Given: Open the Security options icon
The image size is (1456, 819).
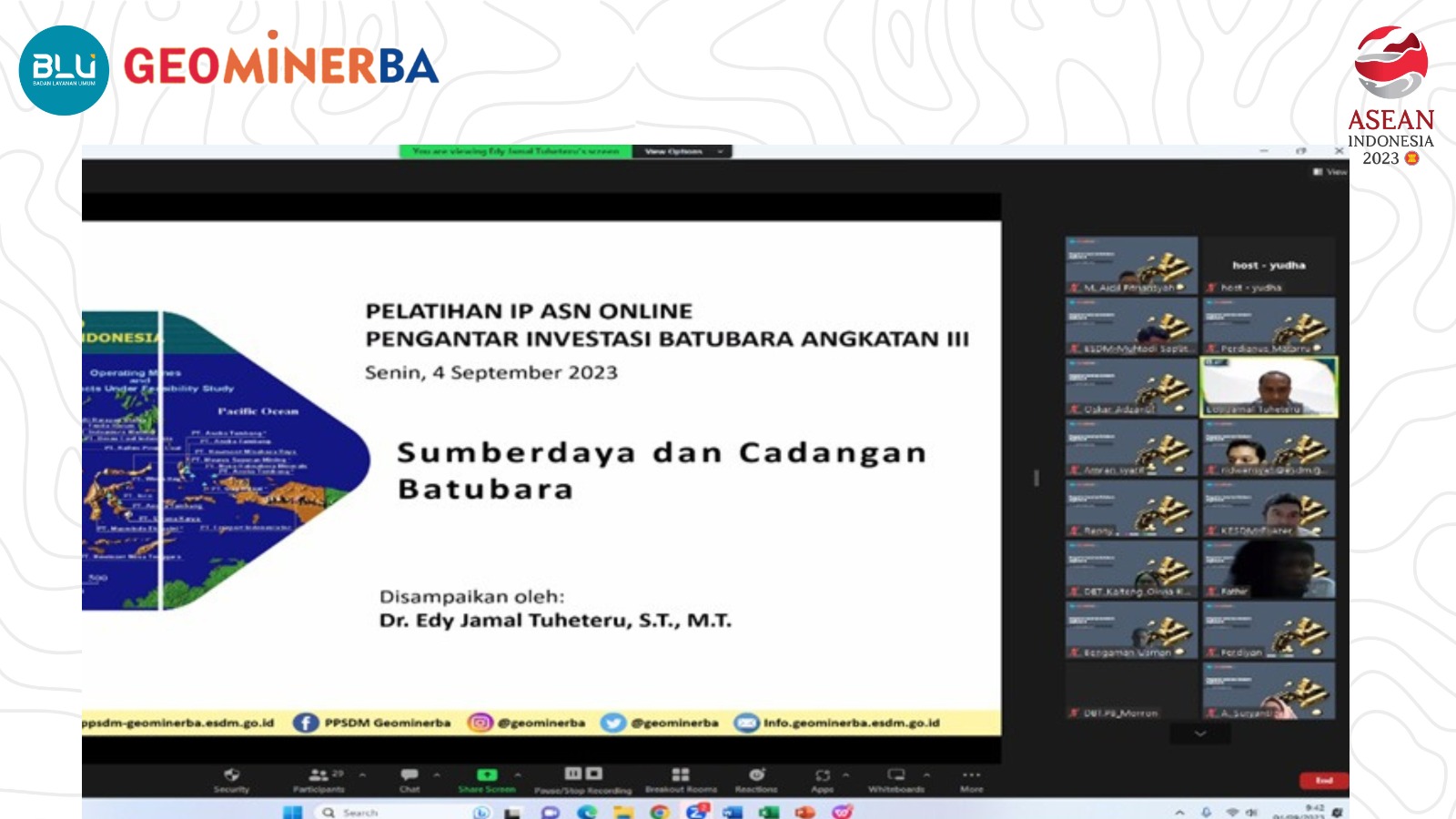Looking at the screenshot, I should pos(230,773).
